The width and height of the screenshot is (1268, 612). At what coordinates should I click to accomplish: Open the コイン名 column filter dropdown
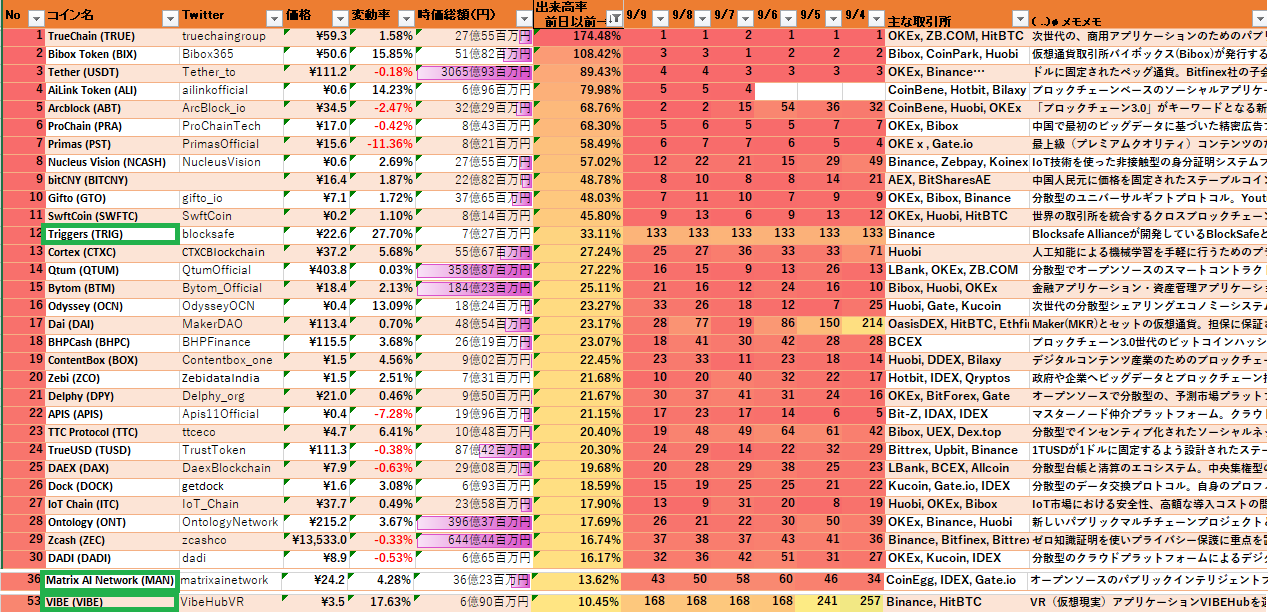(x=168, y=18)
